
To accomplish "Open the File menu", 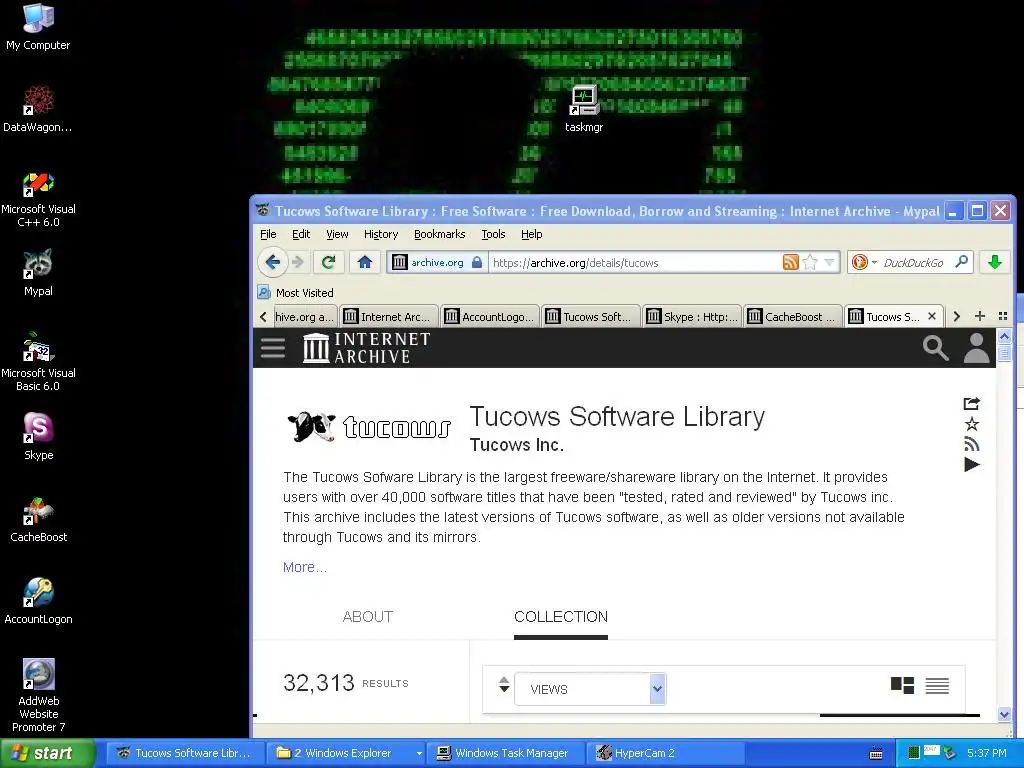I will [268, 234].
